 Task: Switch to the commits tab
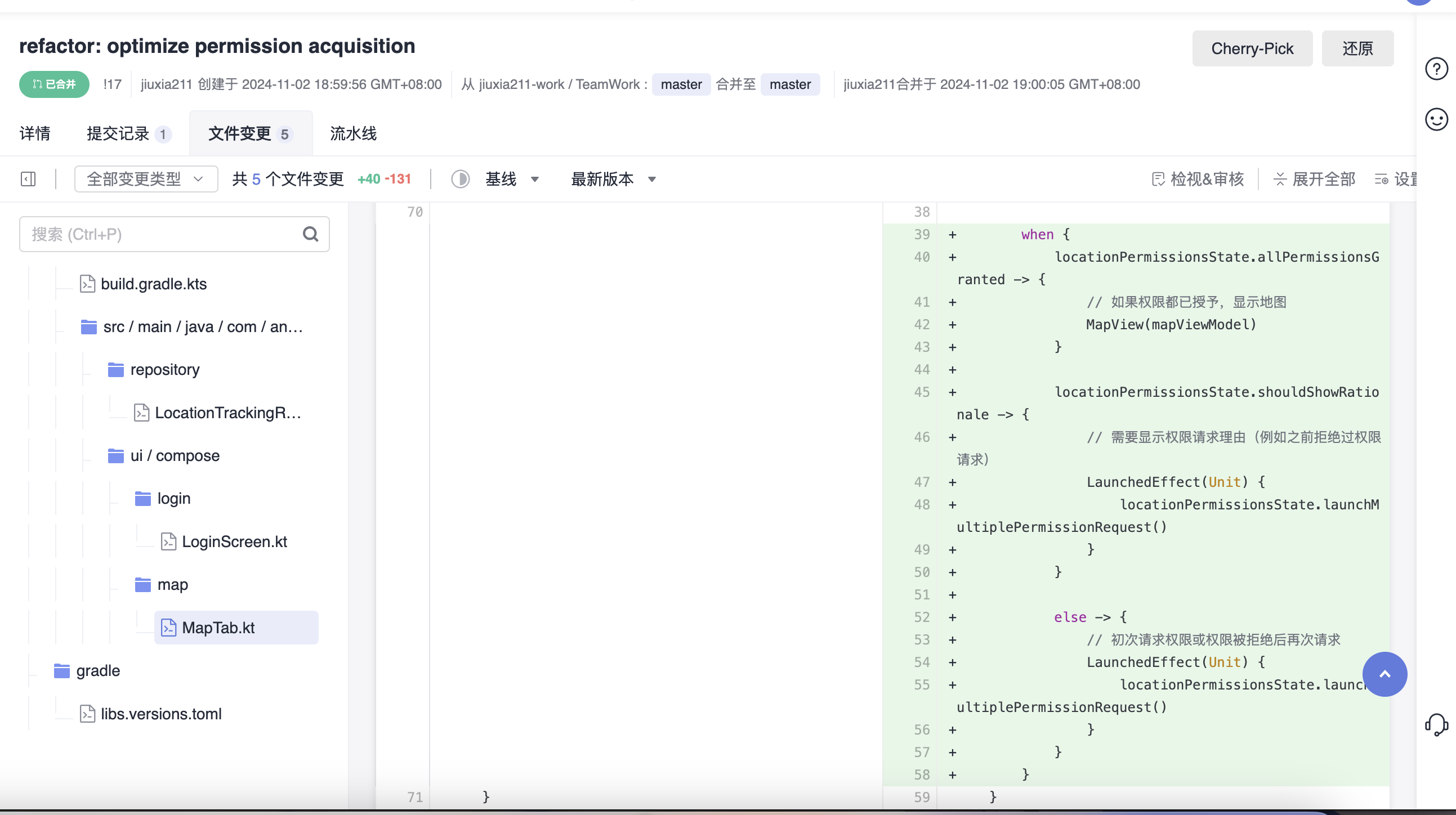(x=128, y=134)
